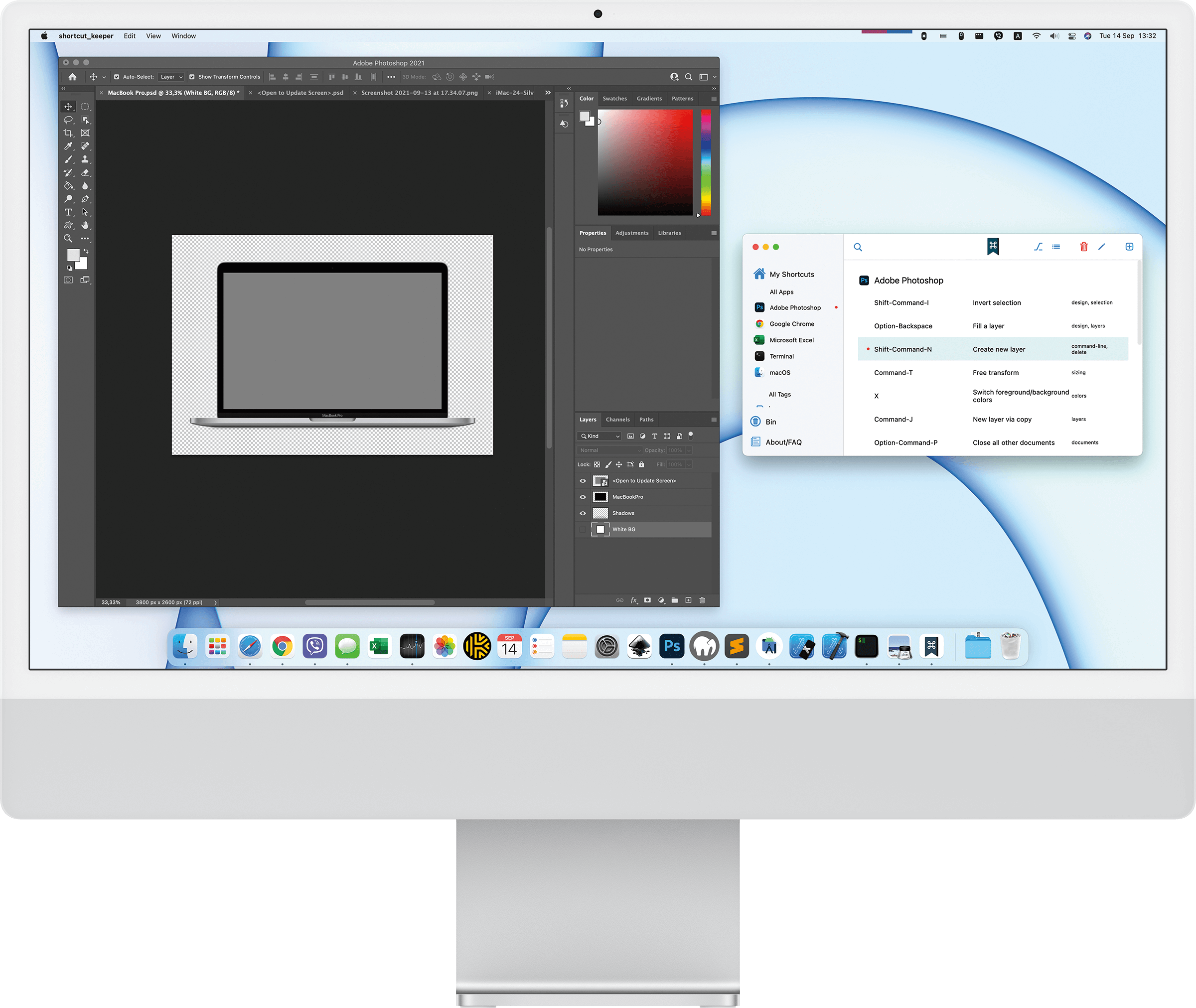Viewport: 1196px width, 1008px height.
Task: Switch to the Swatches tab
Action: [x=614, y=98]
